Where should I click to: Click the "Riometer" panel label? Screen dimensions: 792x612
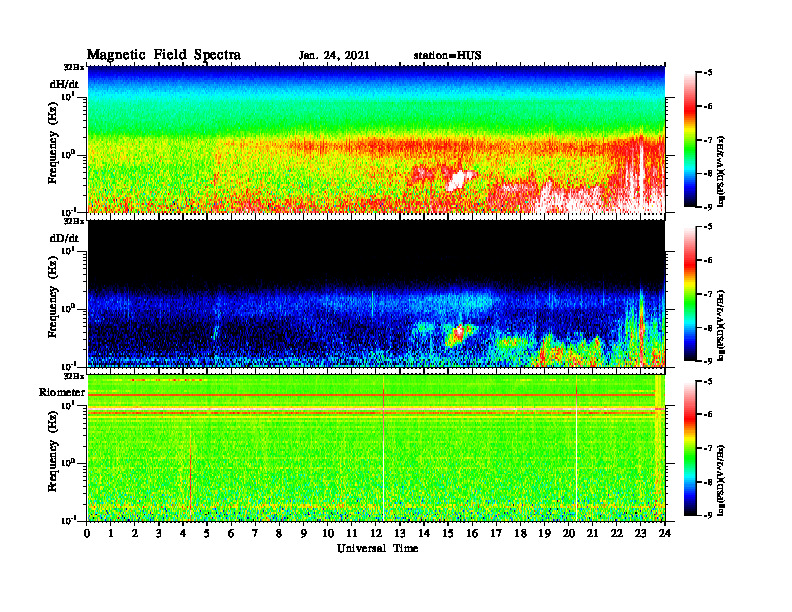coord(62,392)
